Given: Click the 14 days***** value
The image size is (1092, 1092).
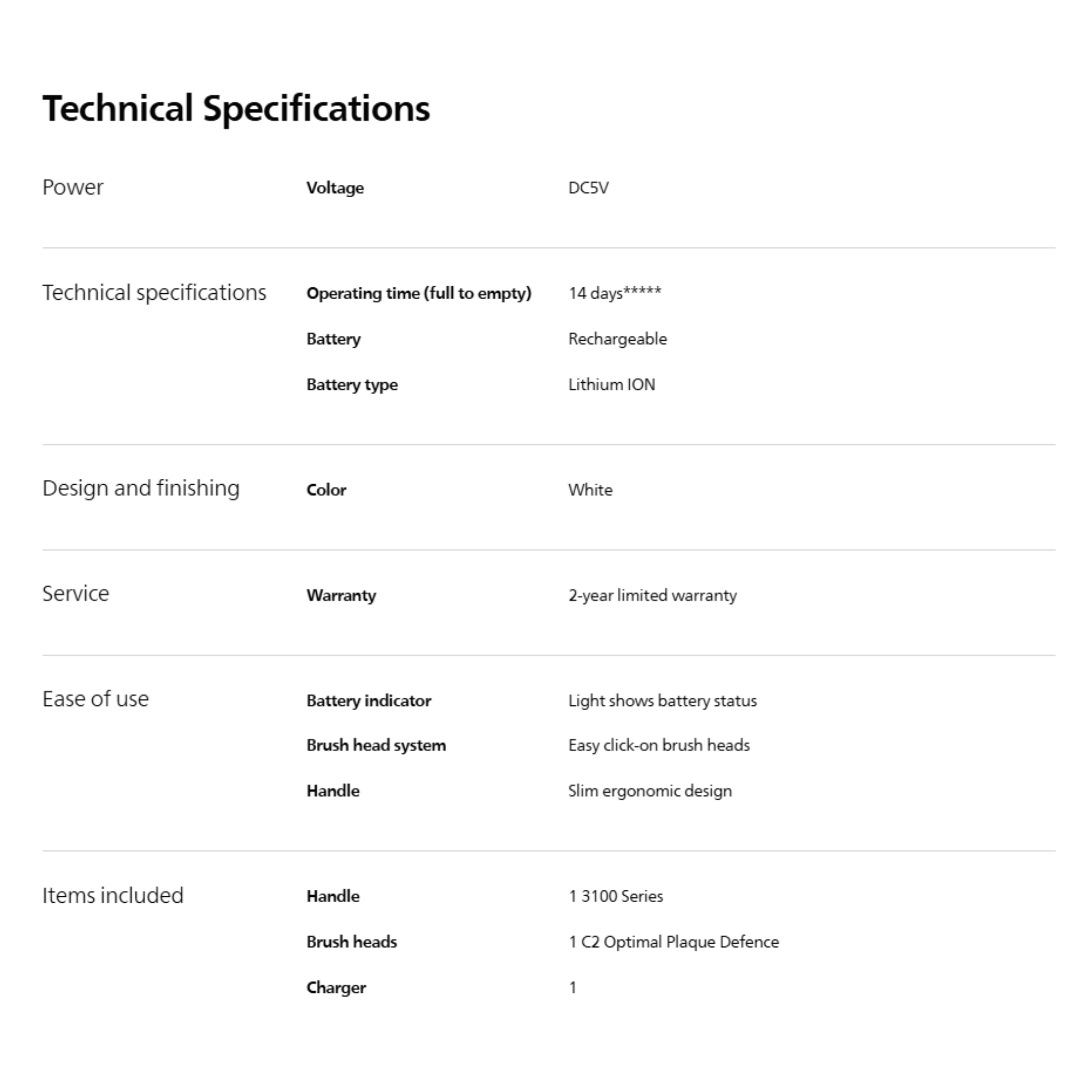Looking at the screenshot, I should pyautogui.click(x=614, y=293).
